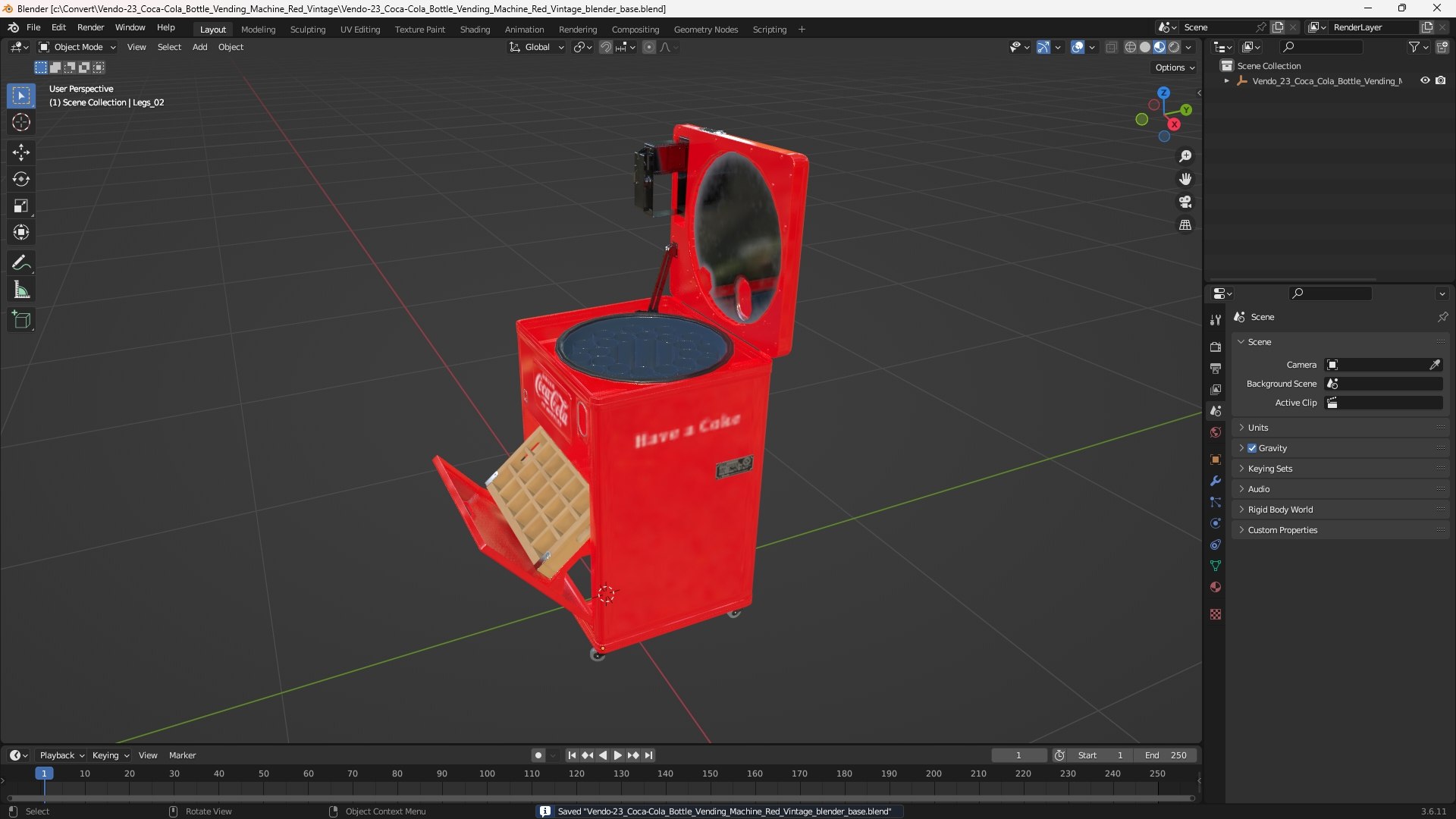Open Output properties tab
The height and width of the screenshot is (819, 1456).
tap(1216, 368)
